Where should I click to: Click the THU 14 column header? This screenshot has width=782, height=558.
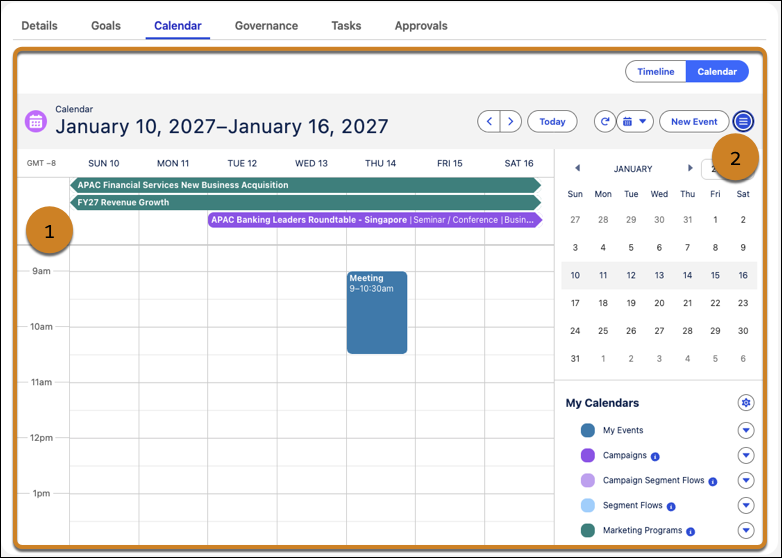(381, 164)
